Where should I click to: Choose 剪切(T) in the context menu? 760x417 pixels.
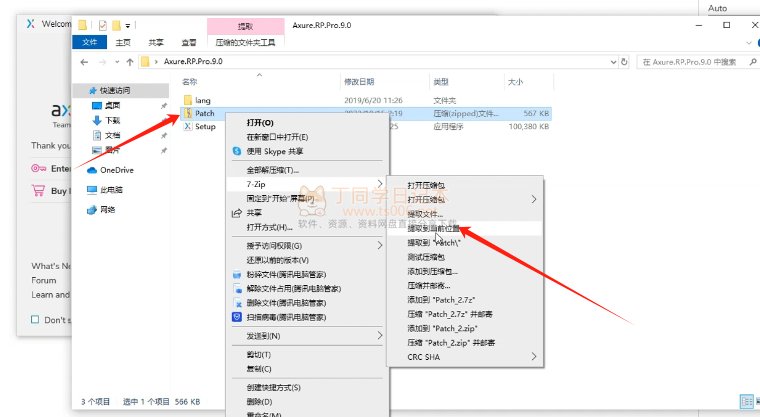[258, 355]
